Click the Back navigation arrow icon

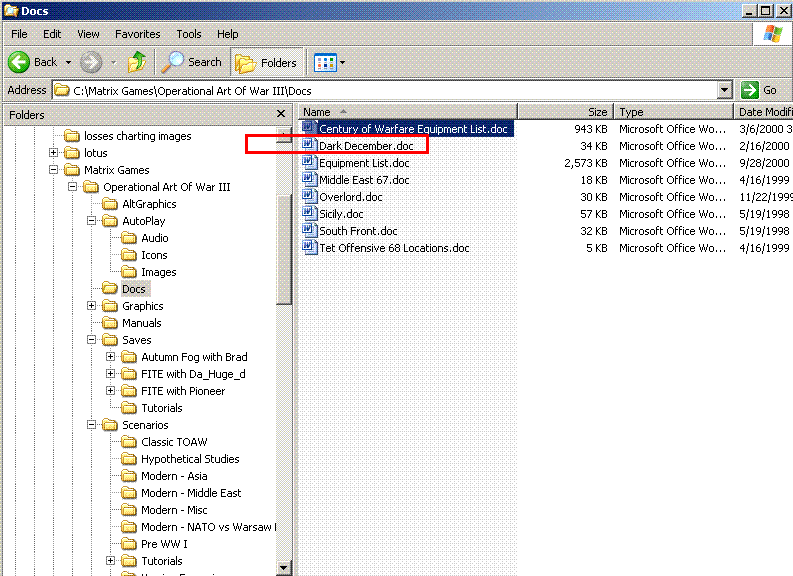[19, 62]
